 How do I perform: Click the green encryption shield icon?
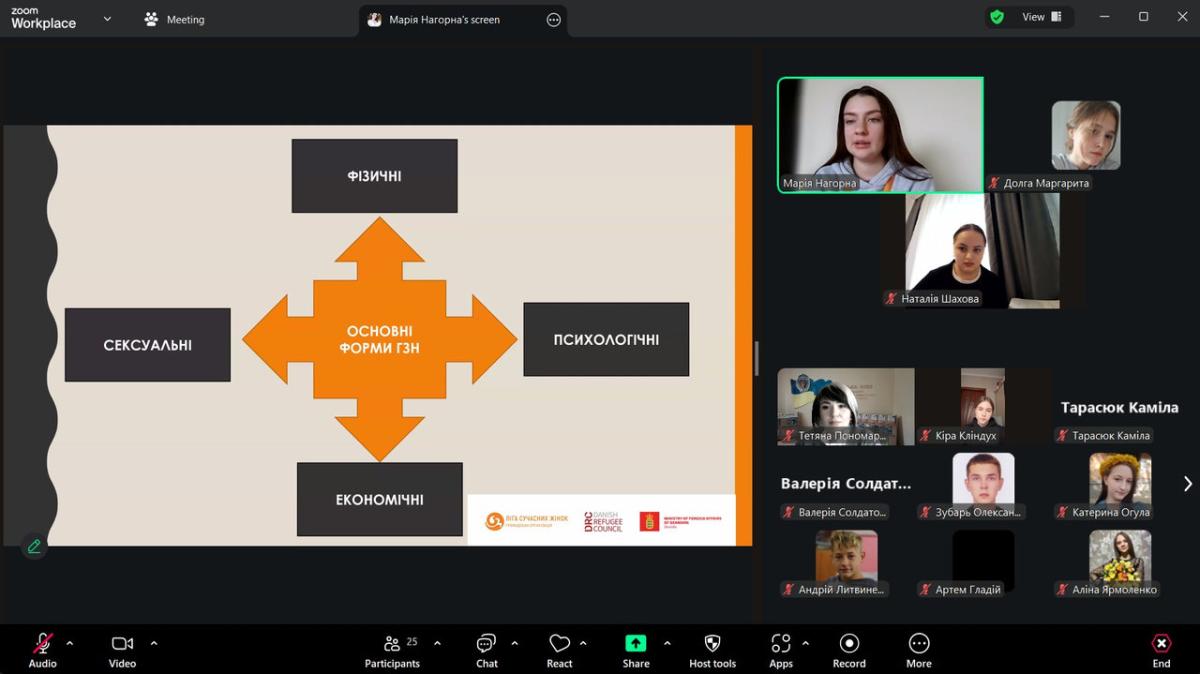(997, 17)
